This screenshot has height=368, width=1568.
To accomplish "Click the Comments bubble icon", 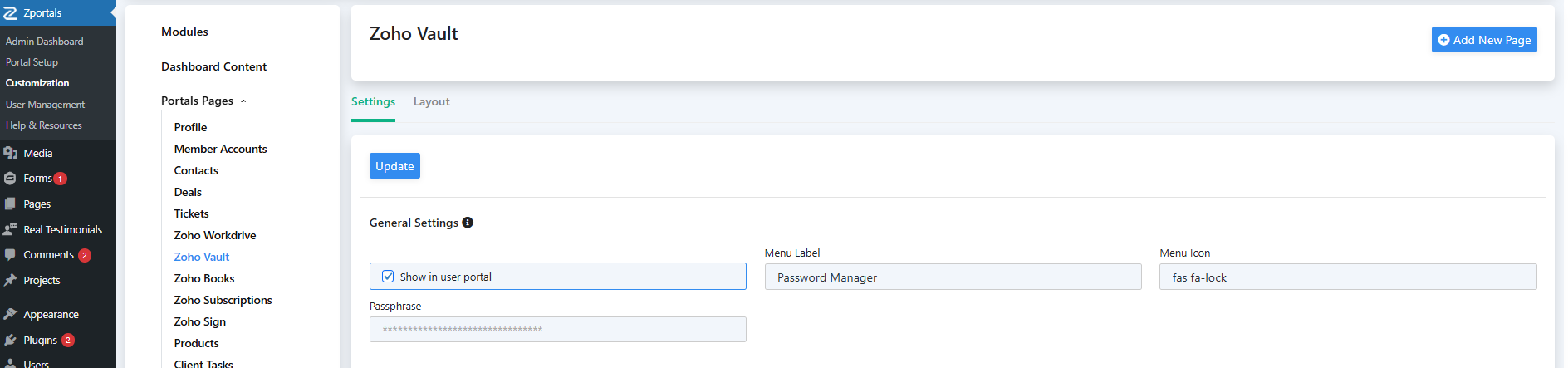I will point(10,255).
